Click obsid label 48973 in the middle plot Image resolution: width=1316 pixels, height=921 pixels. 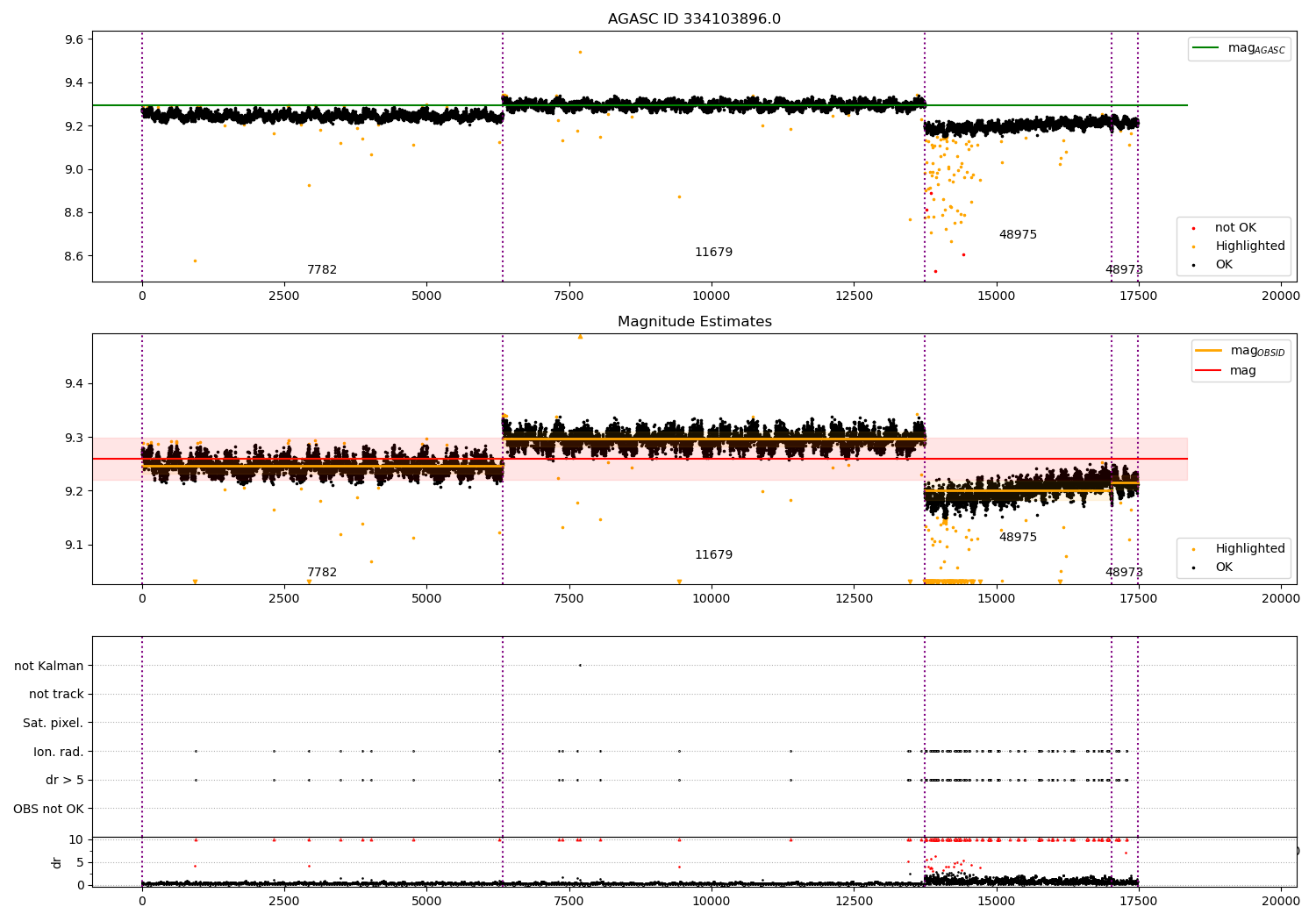pyautogui.click(x=1124, y=573)
